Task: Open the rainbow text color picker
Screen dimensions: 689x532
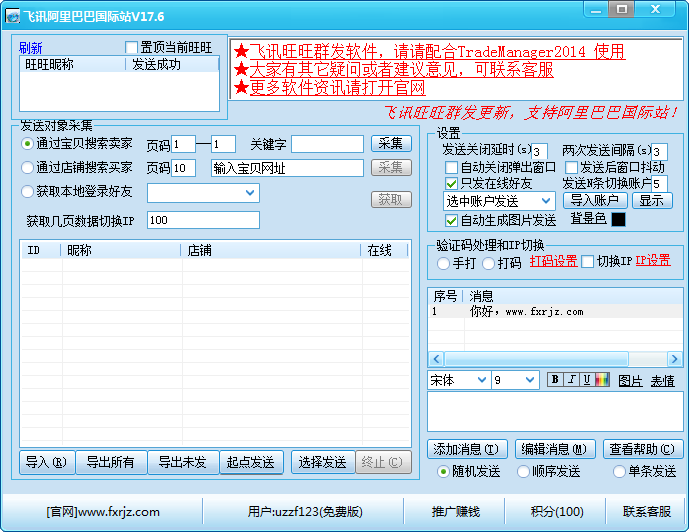Action: 602,379
